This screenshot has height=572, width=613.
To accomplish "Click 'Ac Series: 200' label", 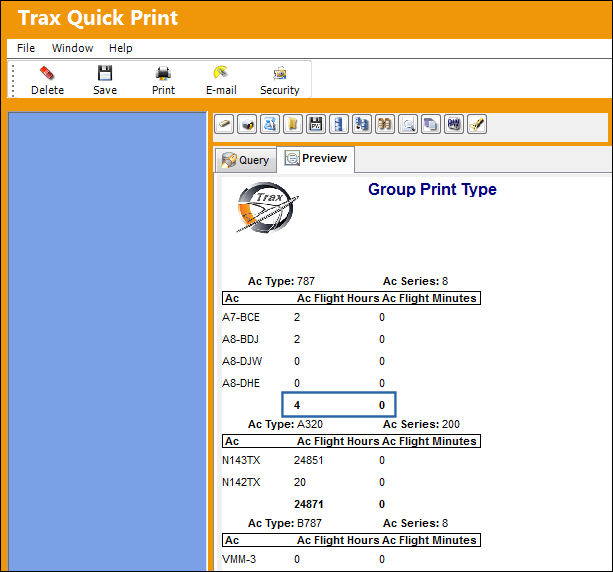I will click(421, 424).
